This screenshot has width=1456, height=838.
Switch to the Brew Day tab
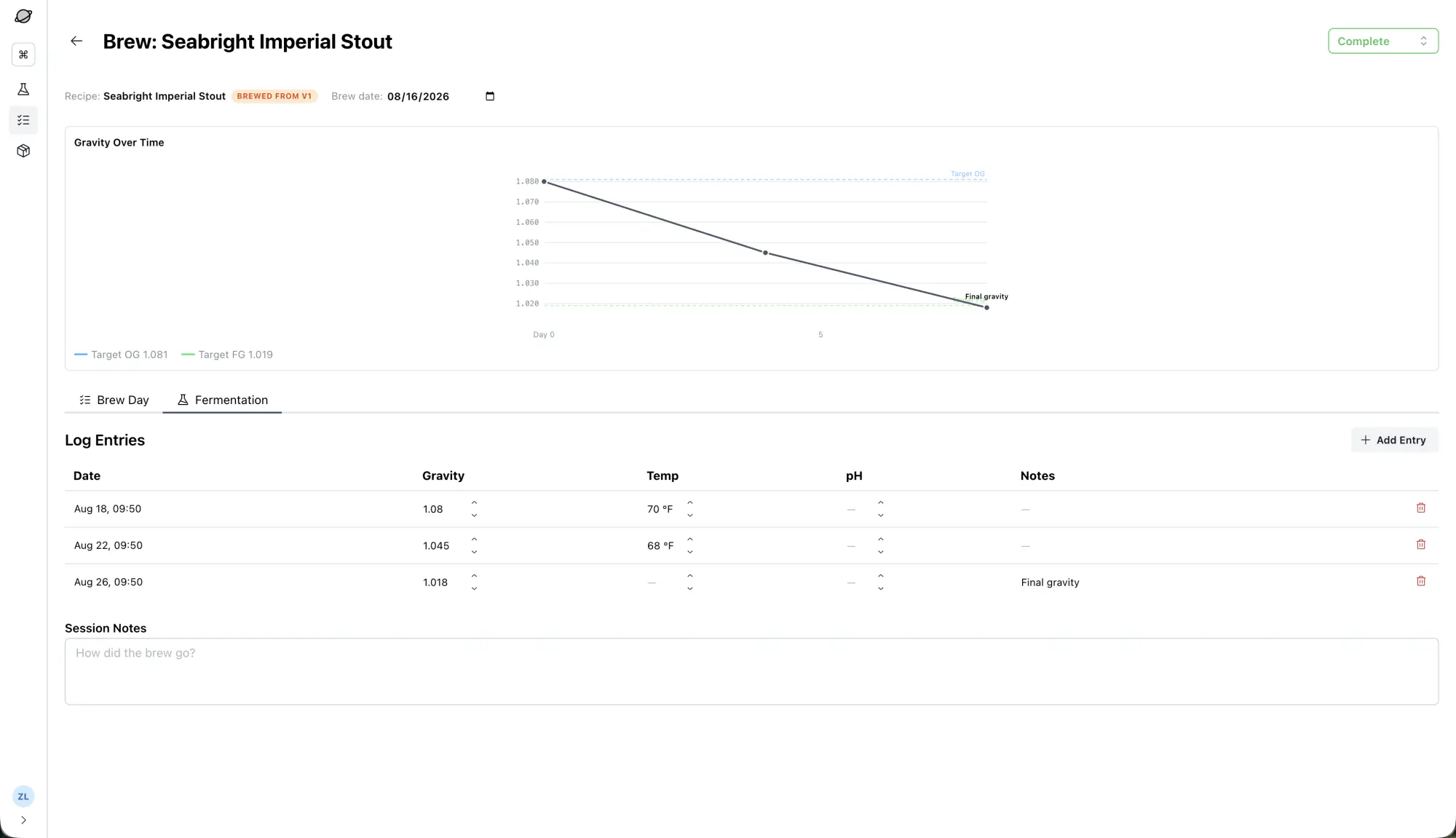[x=114, y=400]
